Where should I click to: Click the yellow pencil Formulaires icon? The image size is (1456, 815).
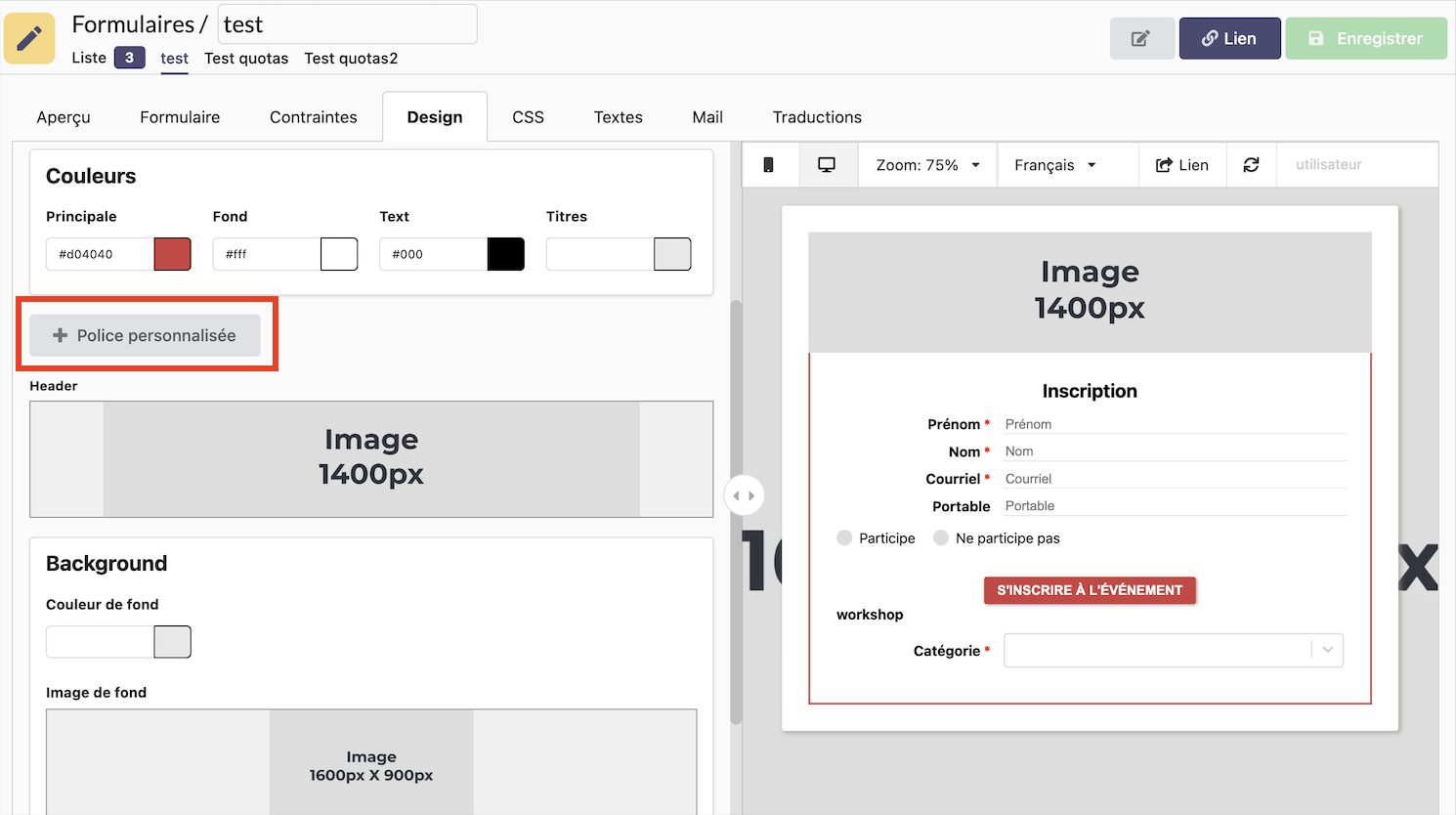[x=29, y=38]
